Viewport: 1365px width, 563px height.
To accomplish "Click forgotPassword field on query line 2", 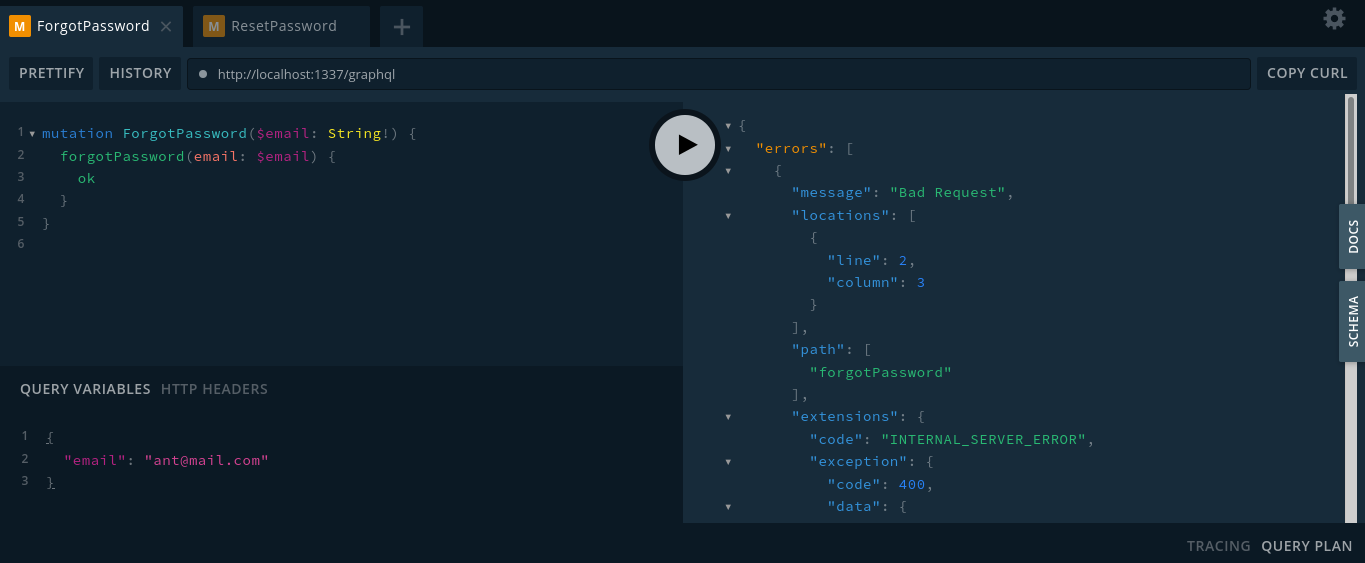I will (x=122, y=156).
